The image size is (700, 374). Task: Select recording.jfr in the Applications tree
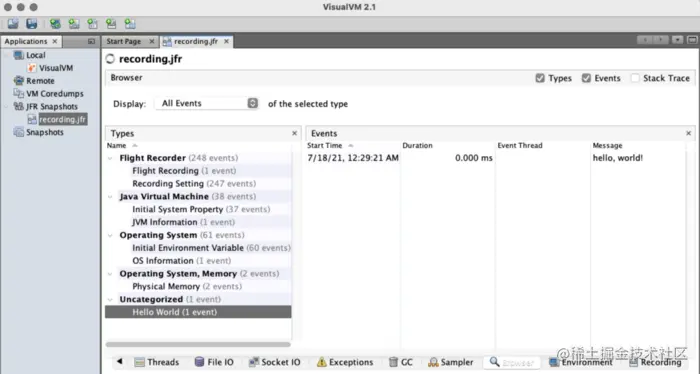coord(62,119)
